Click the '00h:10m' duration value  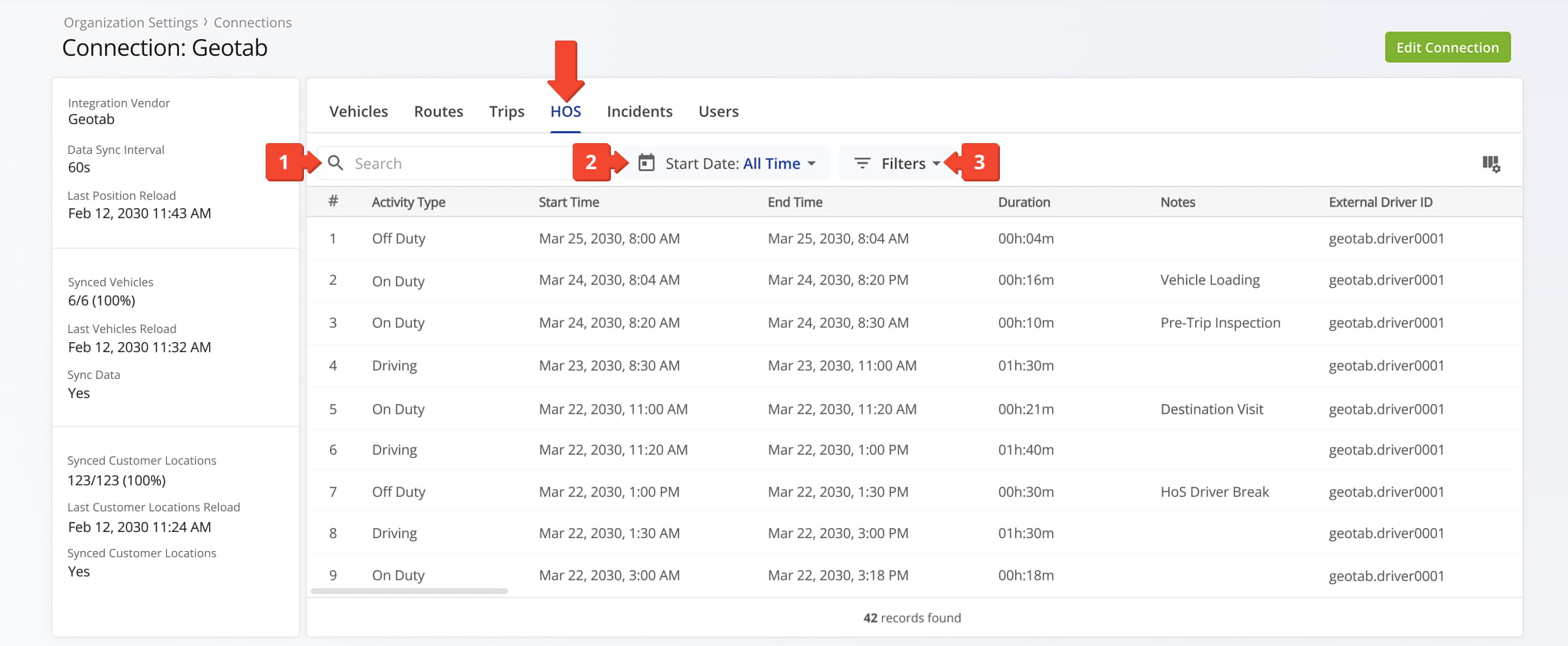point(1026,323)
